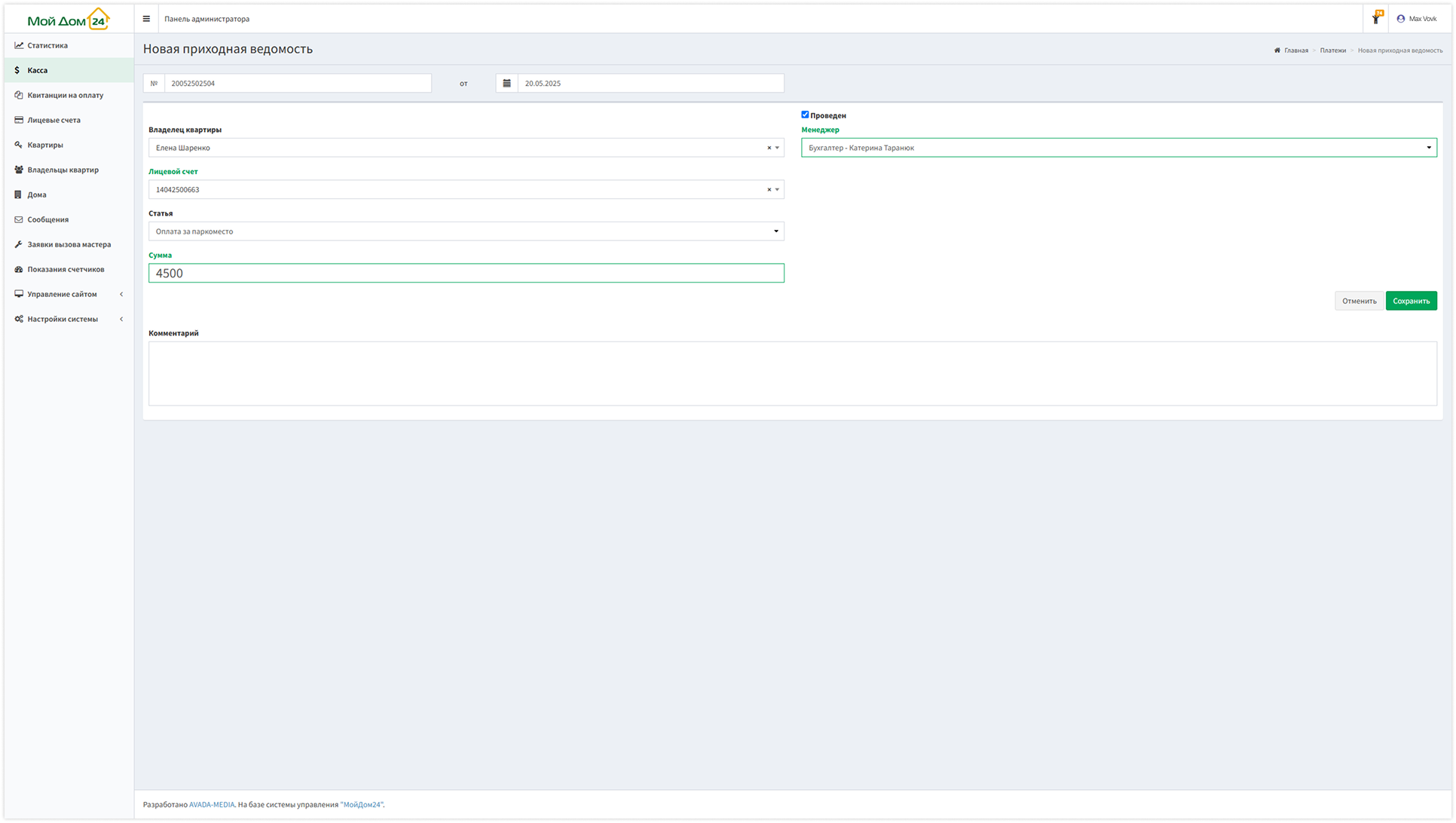The width and height of the screenshot is (1456, 823).
Task: Click the Лицевые счета card icon
Action: 19,120
